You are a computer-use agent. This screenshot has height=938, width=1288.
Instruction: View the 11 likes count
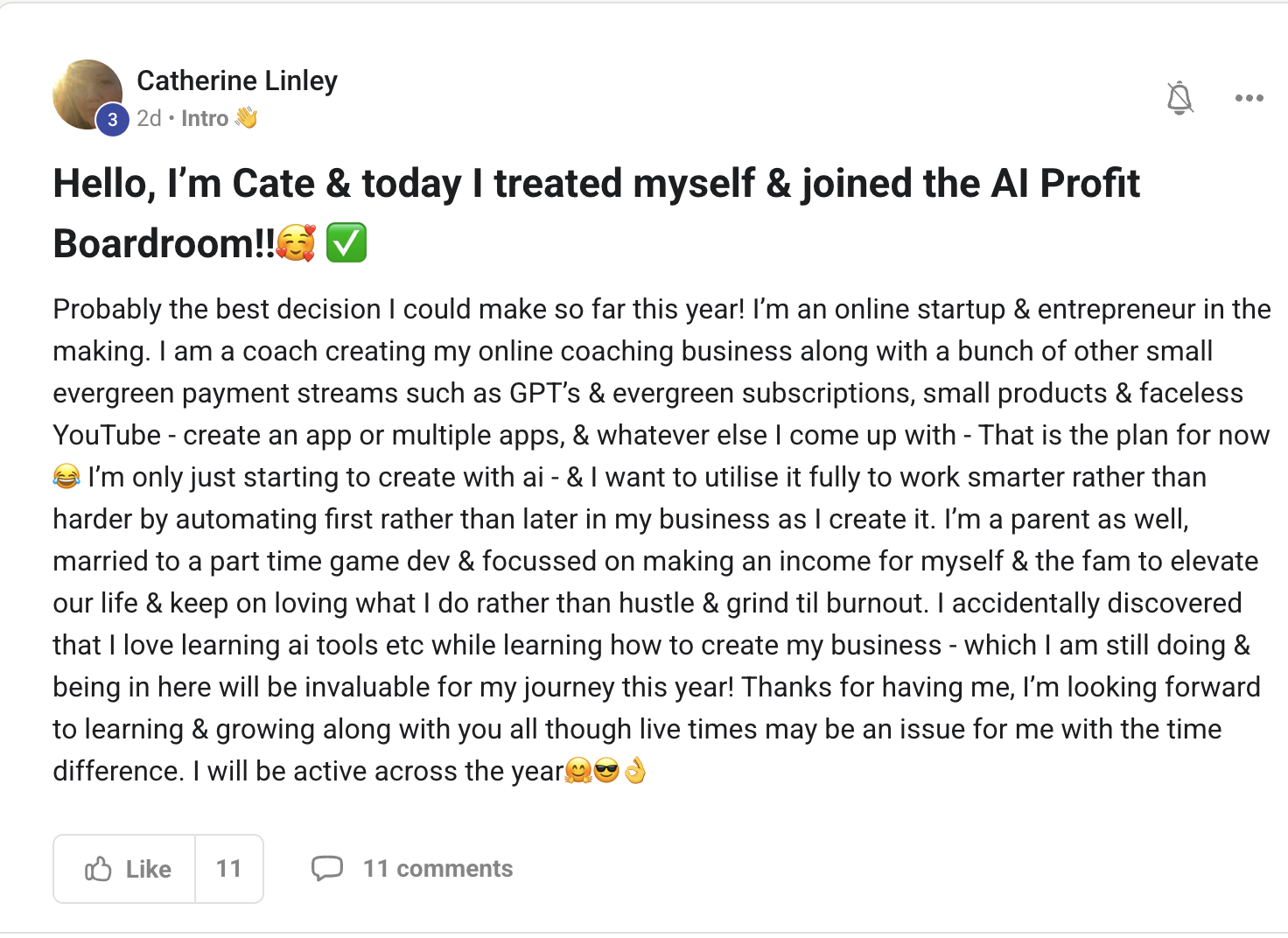(228, 869)
